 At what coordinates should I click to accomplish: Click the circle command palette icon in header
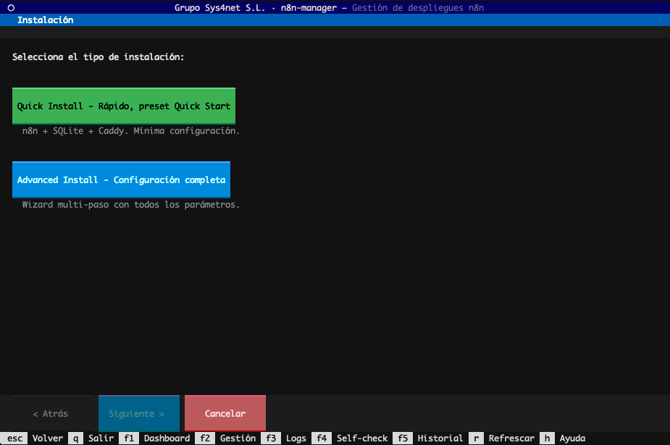pos(11,7)
